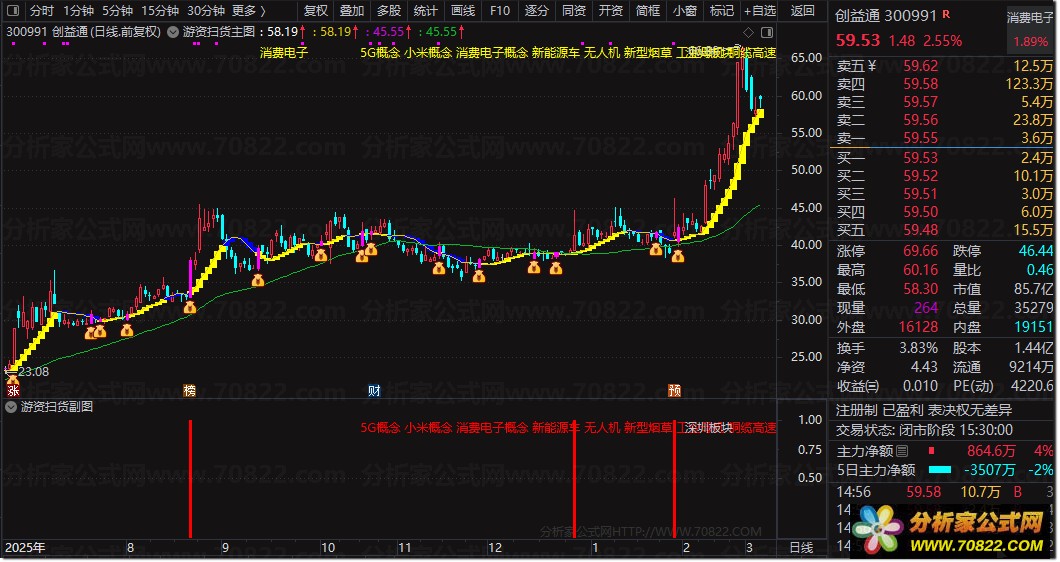Select the 1分钟 period tab
The width and height of the screenshot is (1060, 562).
pos(78,11)
